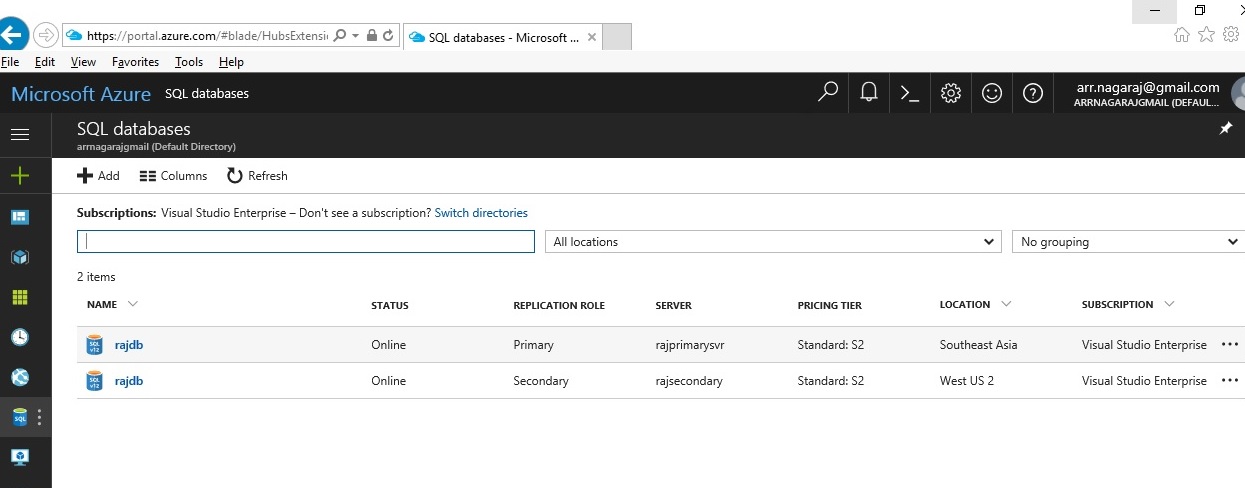Open rajdb on server rajsecondary
The image size is (1245, 488).
pyautogui.click(x=129, y=381)
